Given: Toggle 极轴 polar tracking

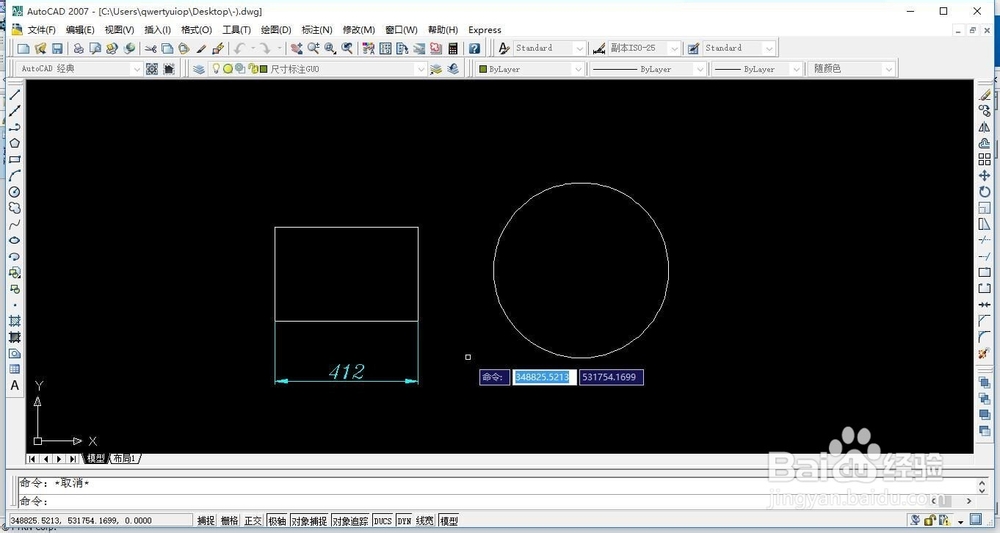Looking at the screenshot, I should (277, 521).
